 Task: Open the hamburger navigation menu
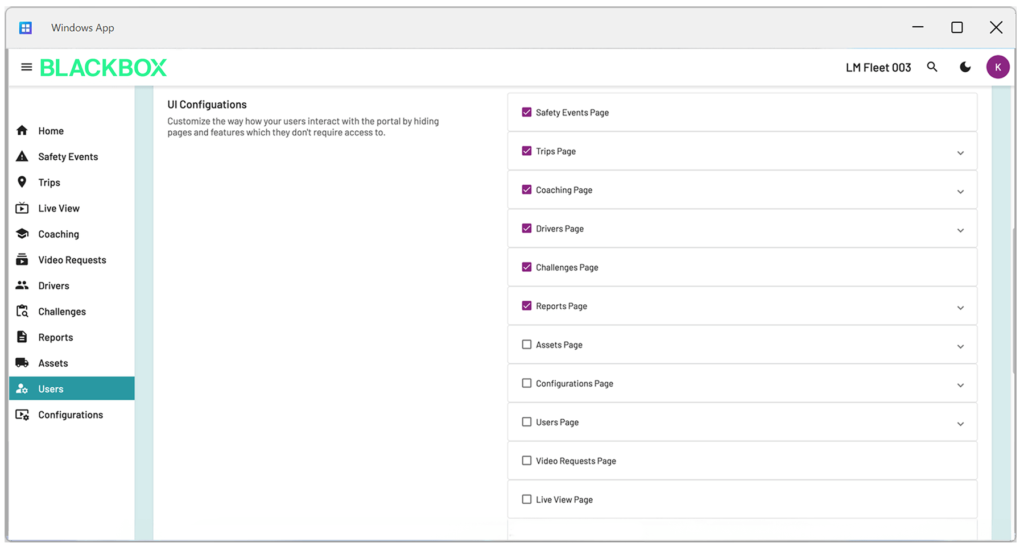(26, 67)
